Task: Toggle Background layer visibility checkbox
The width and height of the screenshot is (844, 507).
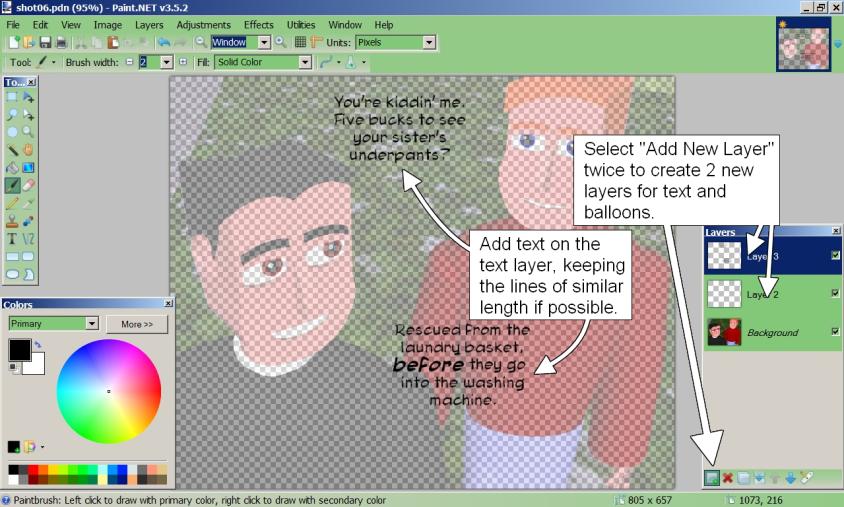Action: coord(835,332)
